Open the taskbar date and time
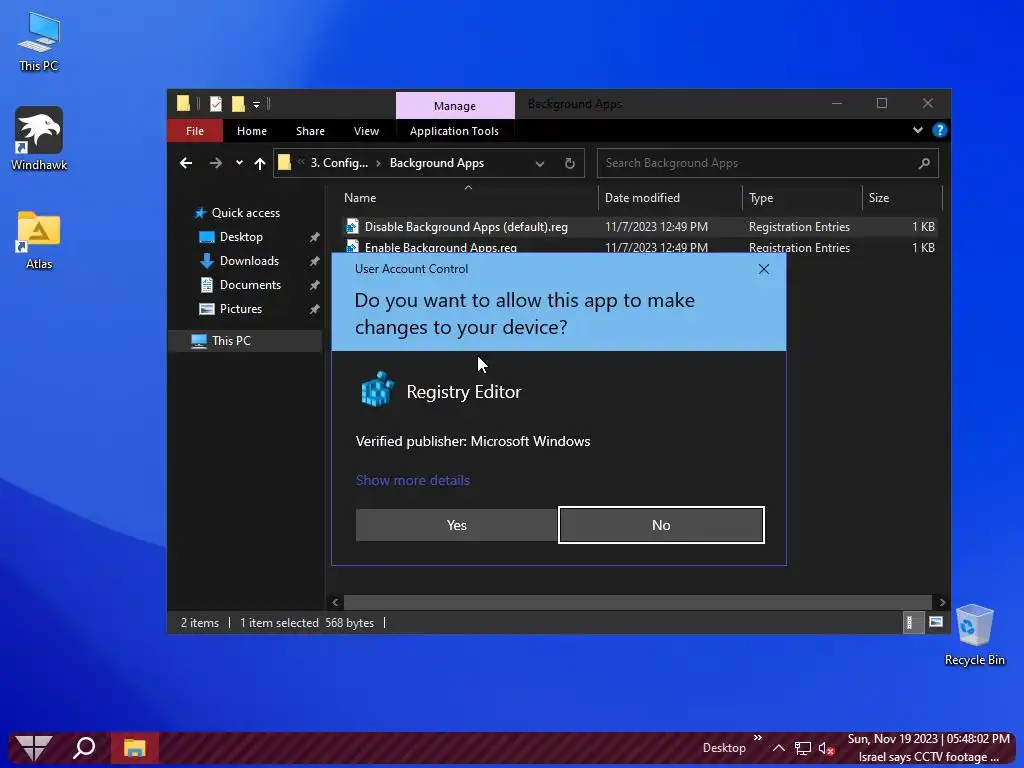 (x=928, y=739)
